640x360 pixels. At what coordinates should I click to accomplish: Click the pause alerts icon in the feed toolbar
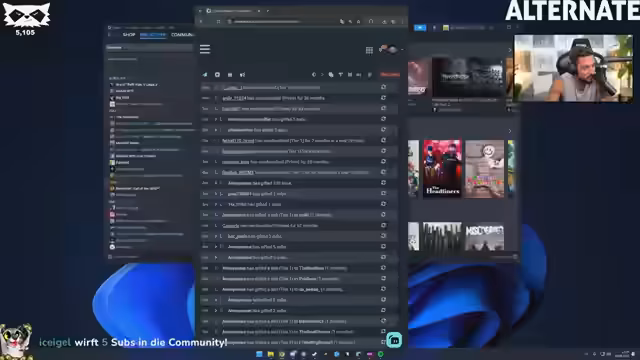coord(230,75)
